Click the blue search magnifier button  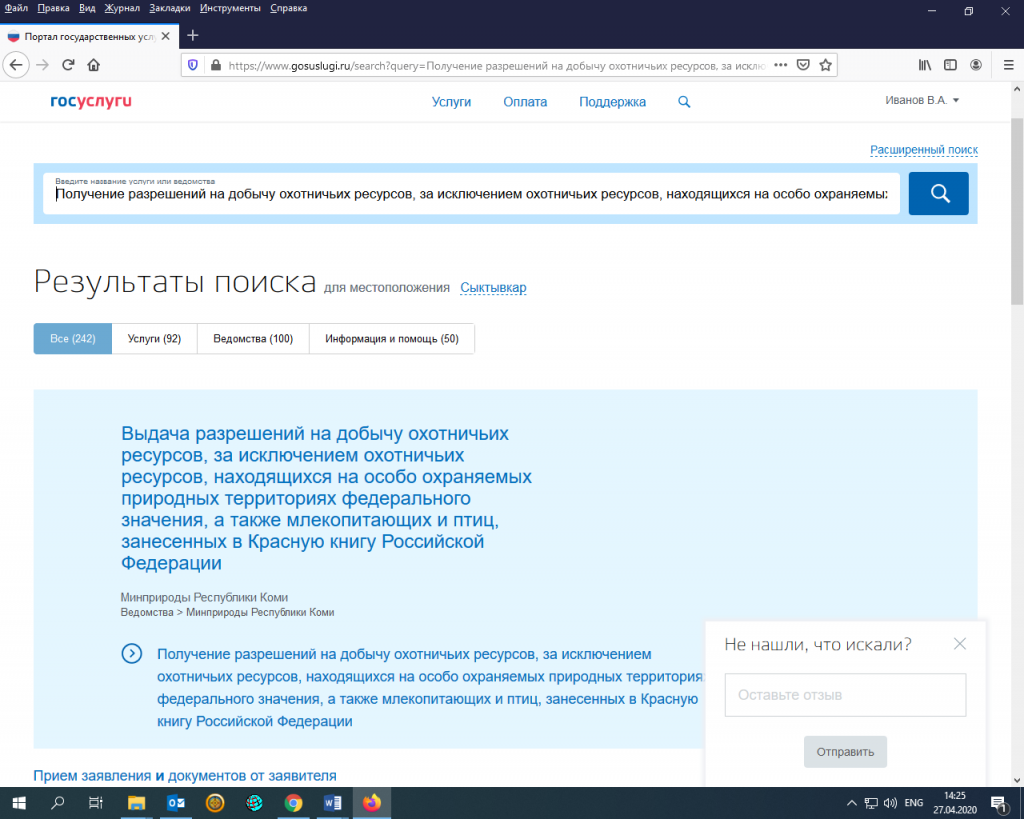(938, 193)
